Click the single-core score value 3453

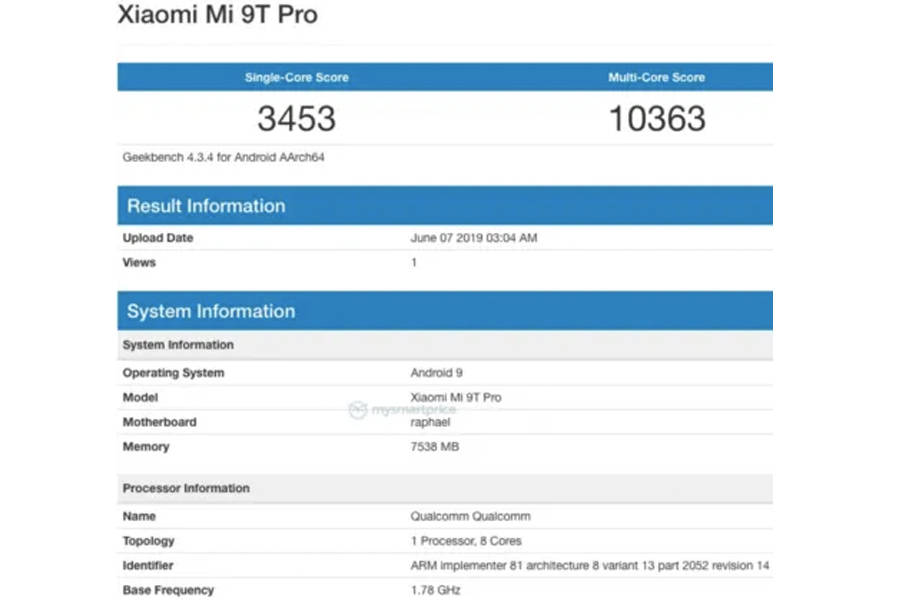[x=295, y=118]
